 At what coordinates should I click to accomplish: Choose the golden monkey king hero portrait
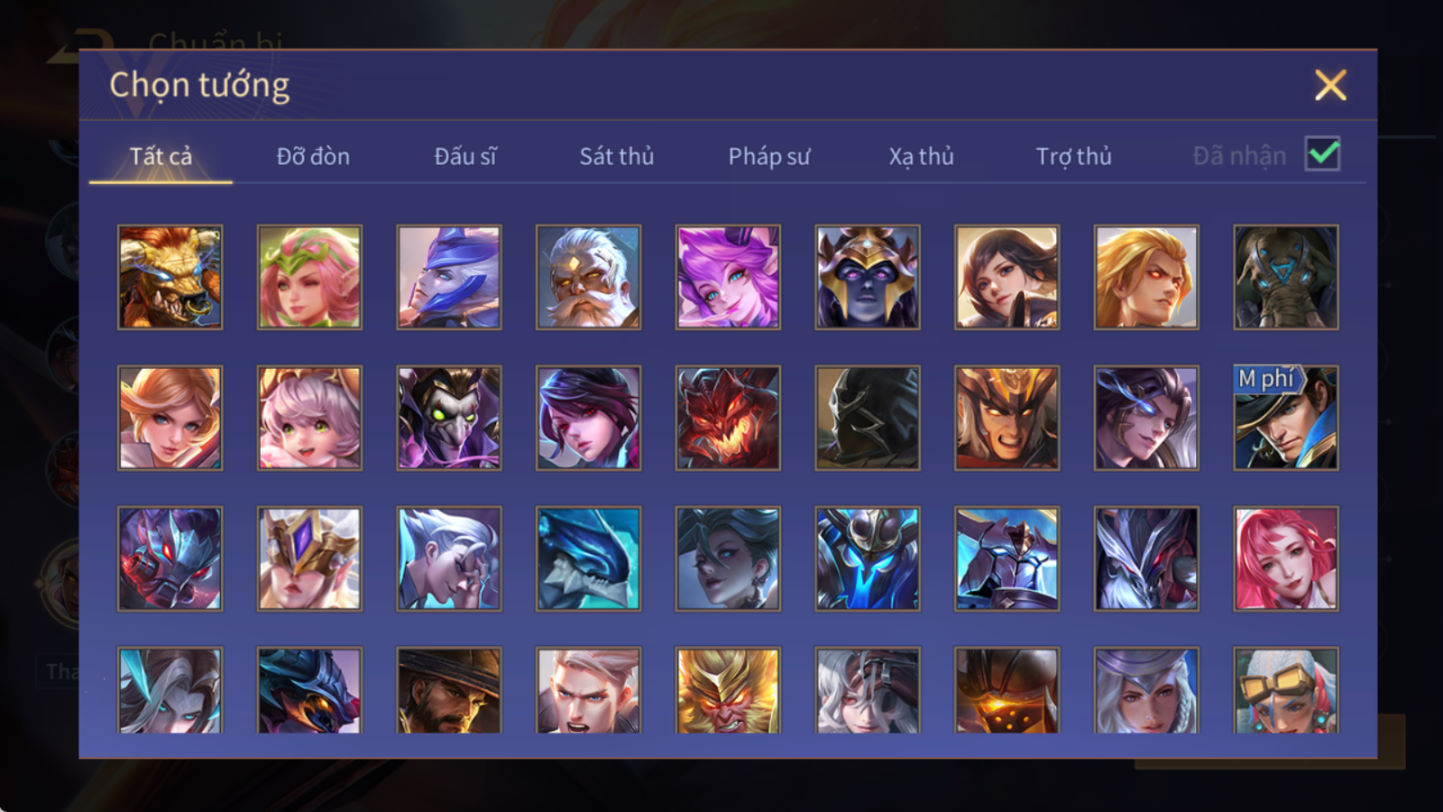coord(728,690)
